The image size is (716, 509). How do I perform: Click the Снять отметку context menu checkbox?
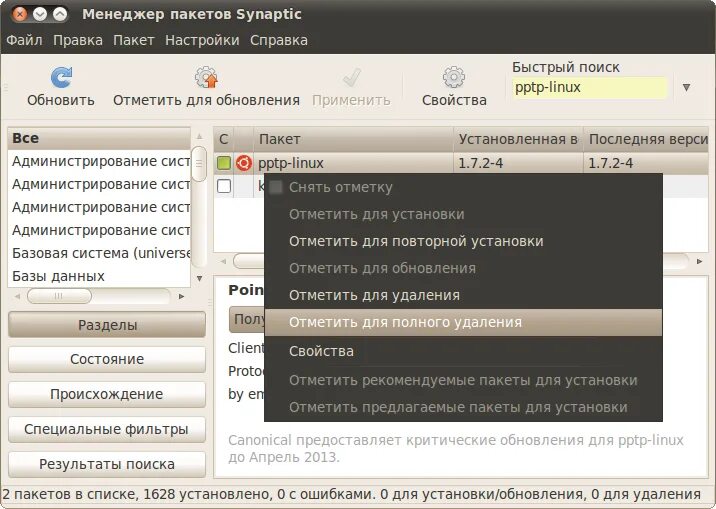(x=276, y=187)
